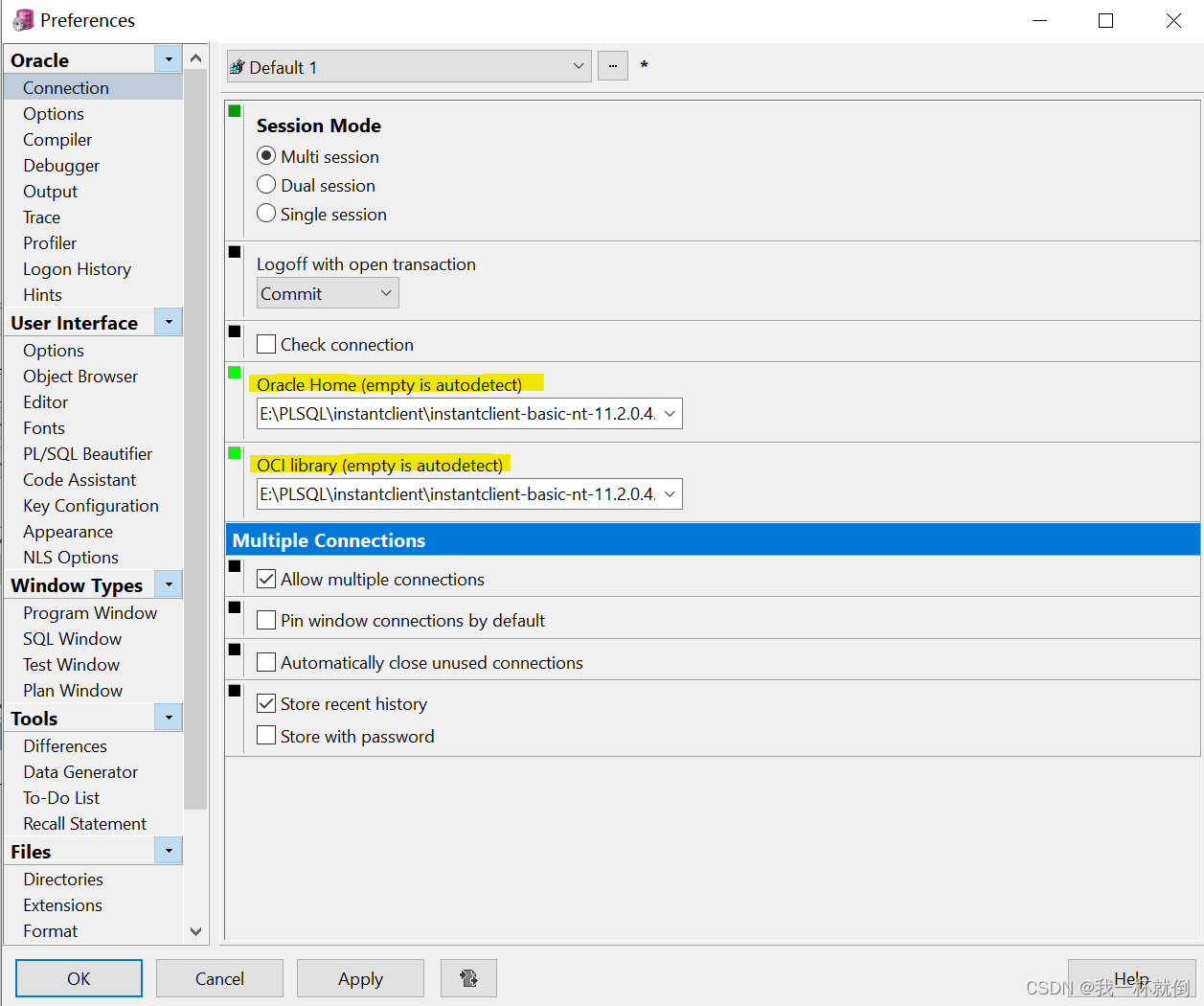Open the Default 1 preference set dropdown
Screen dimensions: 1204x1006
tap(577, 65)
